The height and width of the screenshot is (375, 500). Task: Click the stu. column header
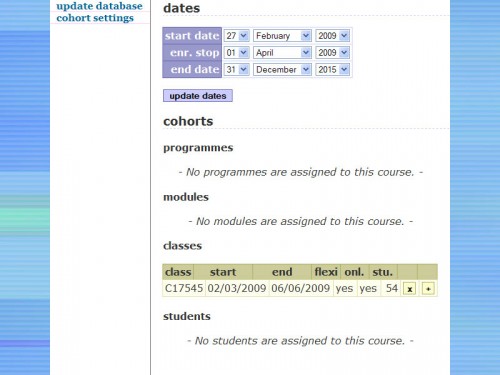coord(383,272)
